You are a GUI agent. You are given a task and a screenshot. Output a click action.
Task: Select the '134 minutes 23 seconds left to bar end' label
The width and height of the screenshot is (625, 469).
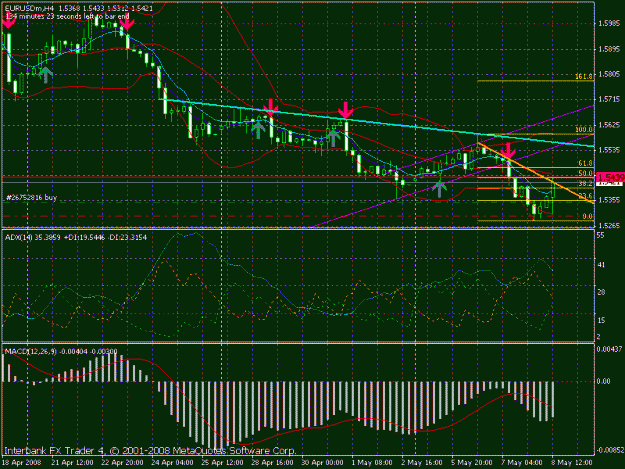(x=67, y=16)
